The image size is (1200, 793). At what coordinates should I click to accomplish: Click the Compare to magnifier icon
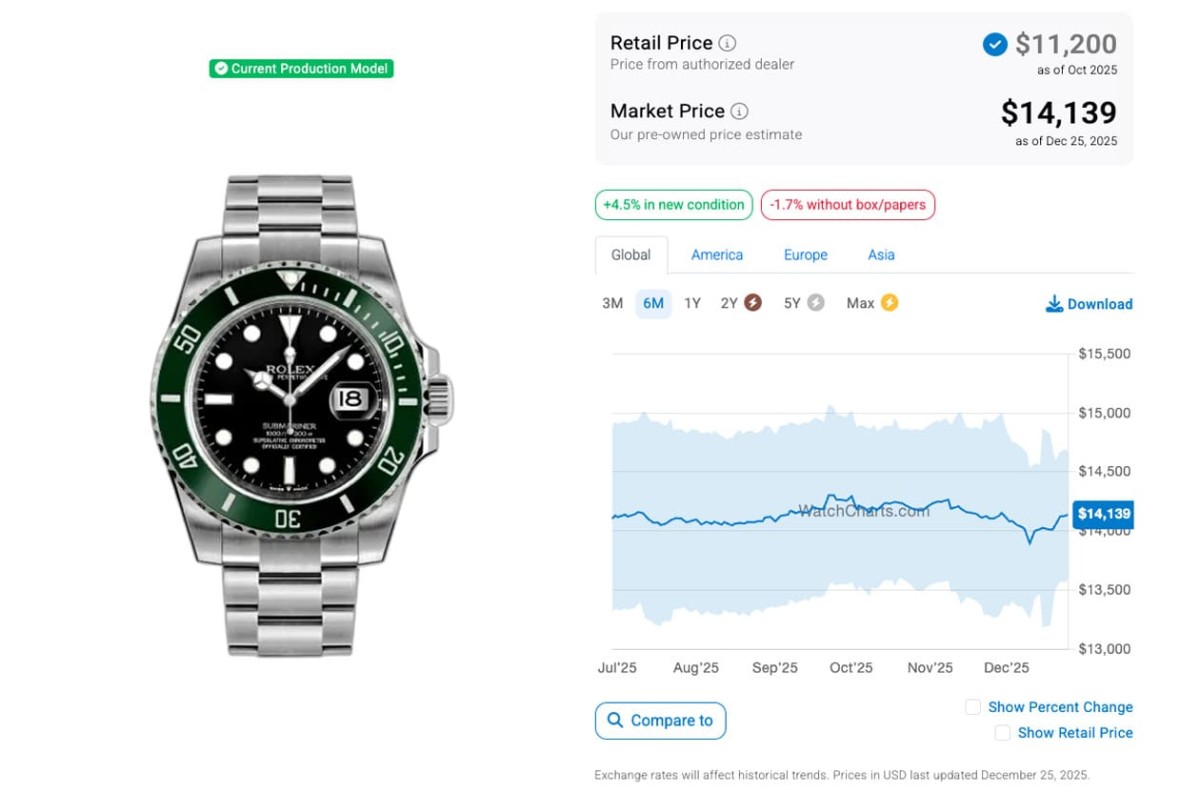click(x=613, y=720)
